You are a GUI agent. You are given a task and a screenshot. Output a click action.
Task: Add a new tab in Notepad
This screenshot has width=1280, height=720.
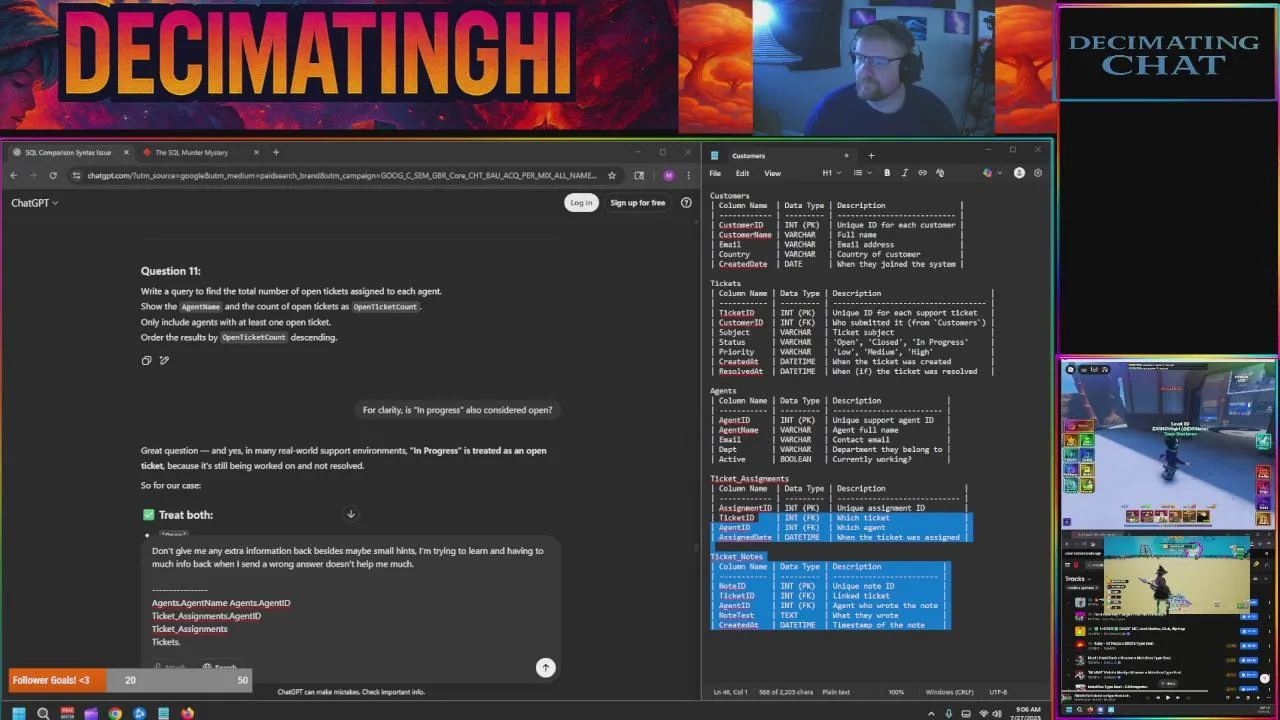pos(871,155)
